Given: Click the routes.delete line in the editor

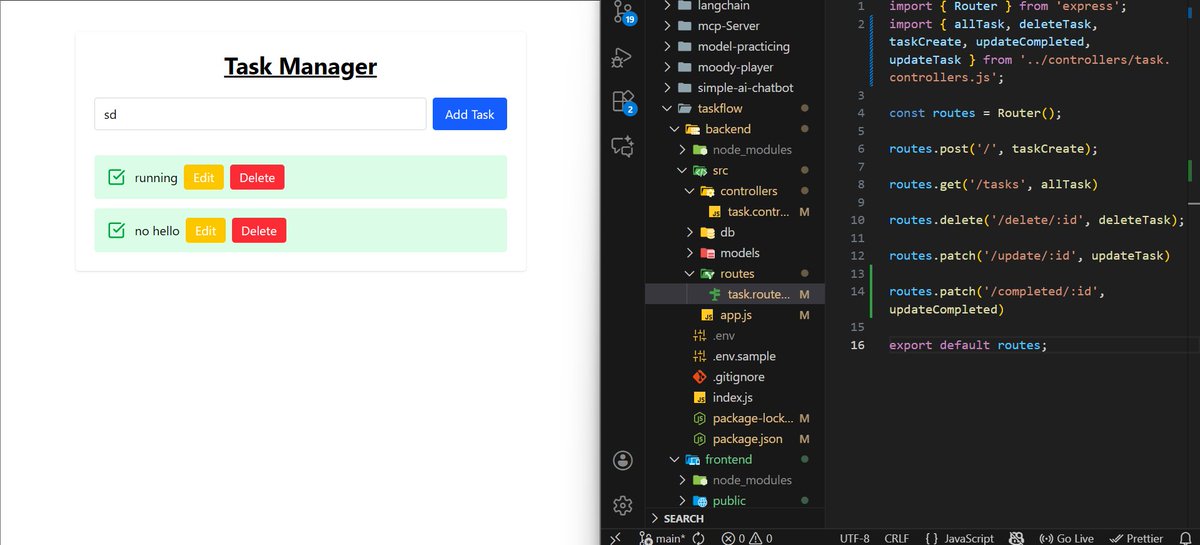Looking at the screenshot, I should (1036, 220).
